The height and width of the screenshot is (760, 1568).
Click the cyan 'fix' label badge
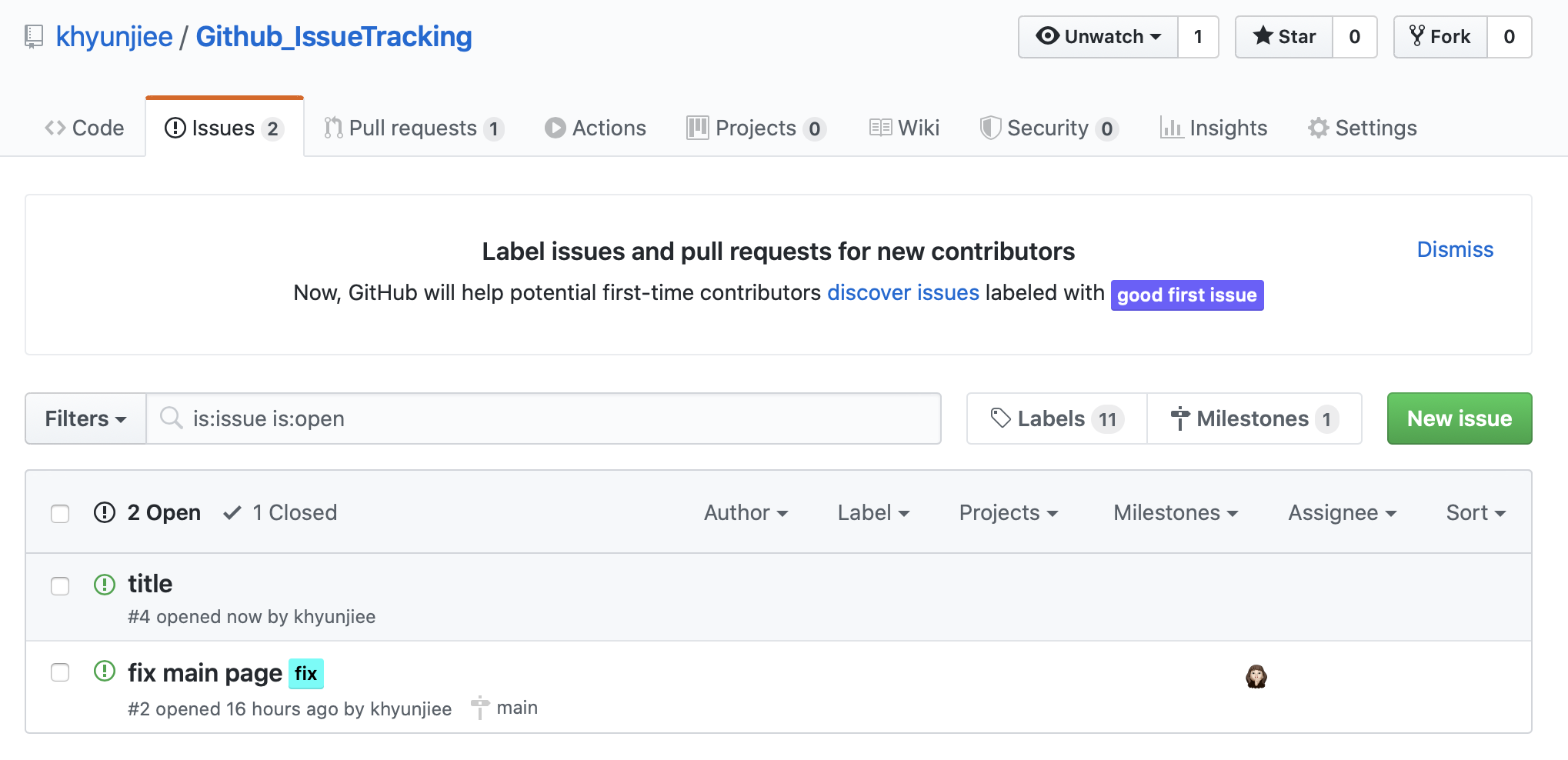pyautogui.click(x=305, y=674)
